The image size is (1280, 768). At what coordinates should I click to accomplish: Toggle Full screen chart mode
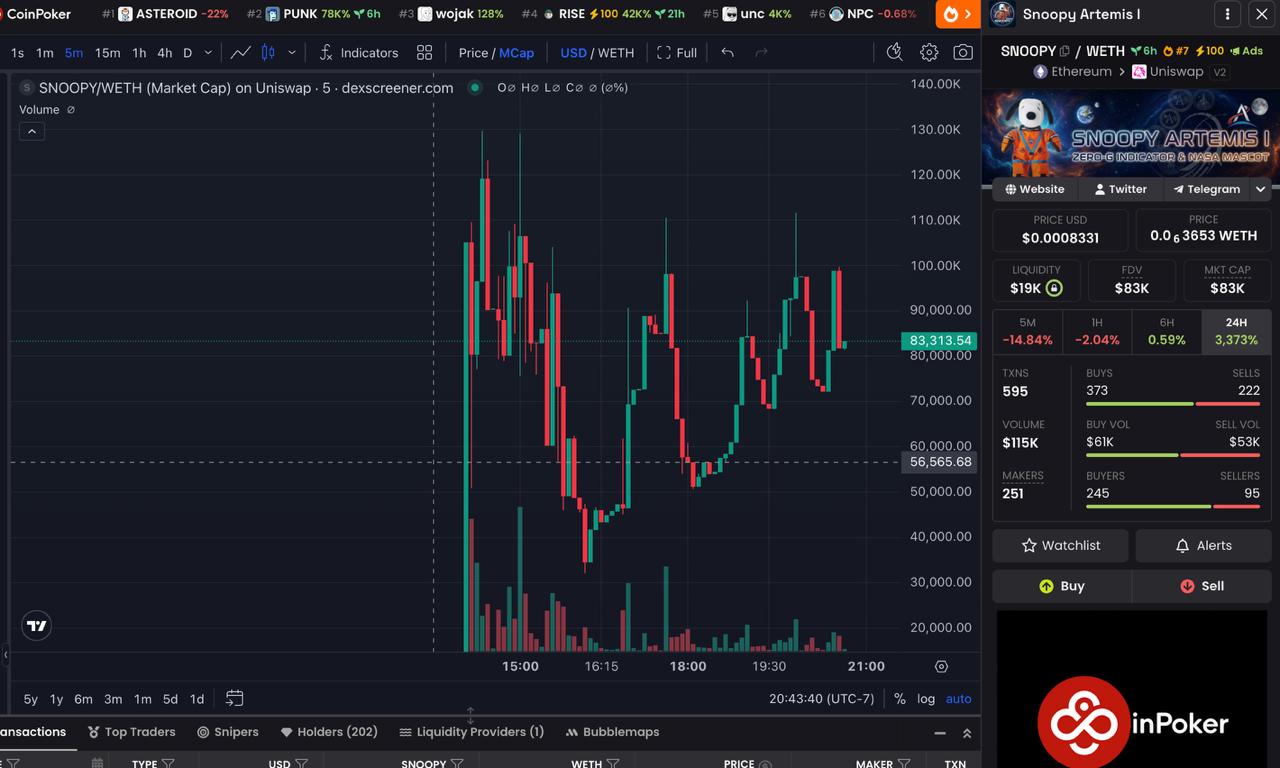(x=677, y=53)
